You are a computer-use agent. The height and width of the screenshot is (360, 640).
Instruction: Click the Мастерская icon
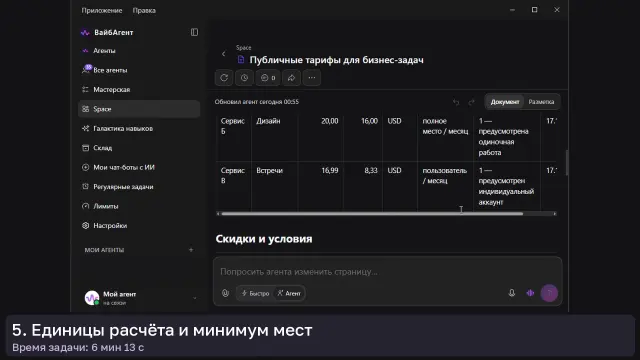[x=85, y=89]
